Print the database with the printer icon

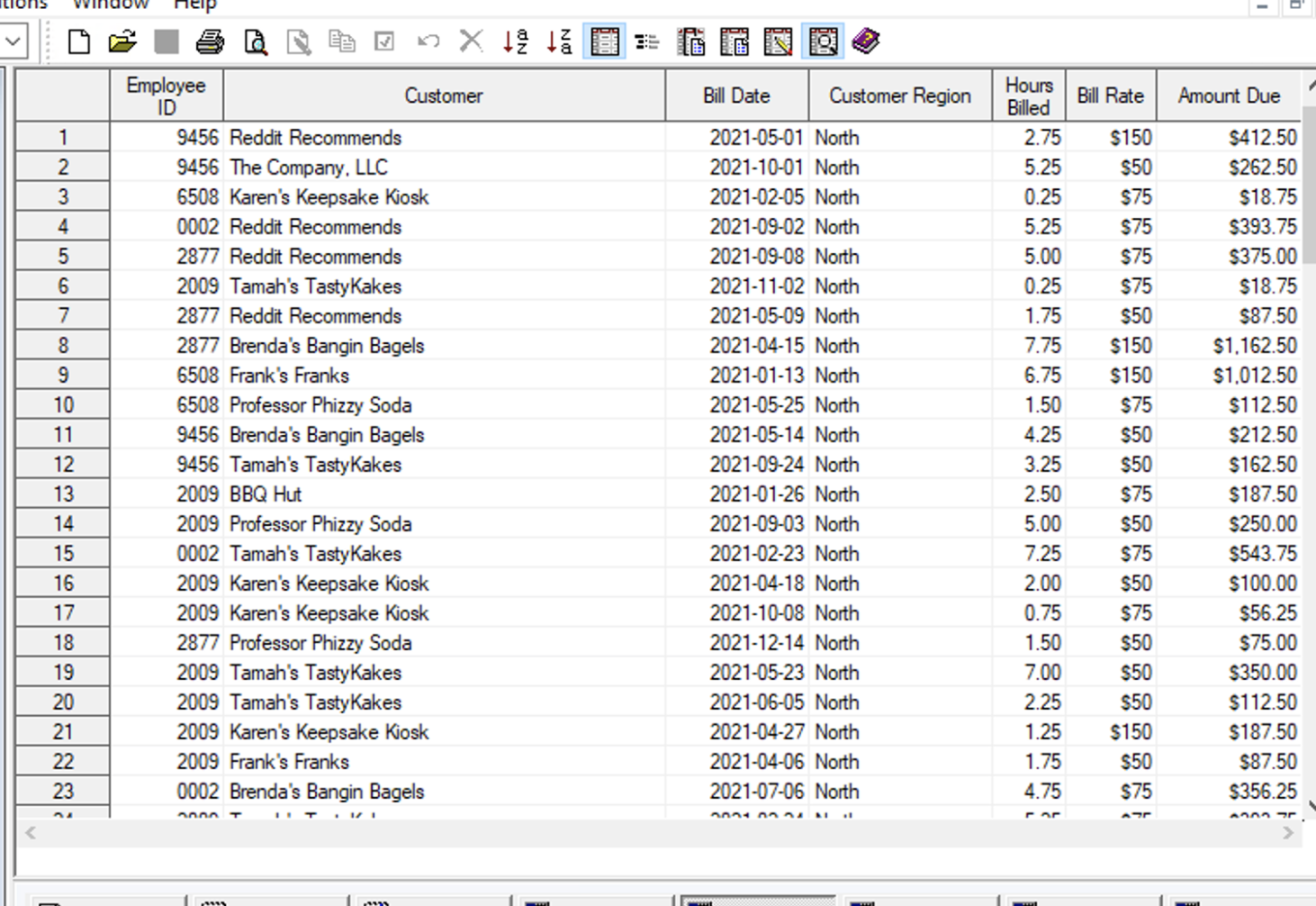click(211, 41)
